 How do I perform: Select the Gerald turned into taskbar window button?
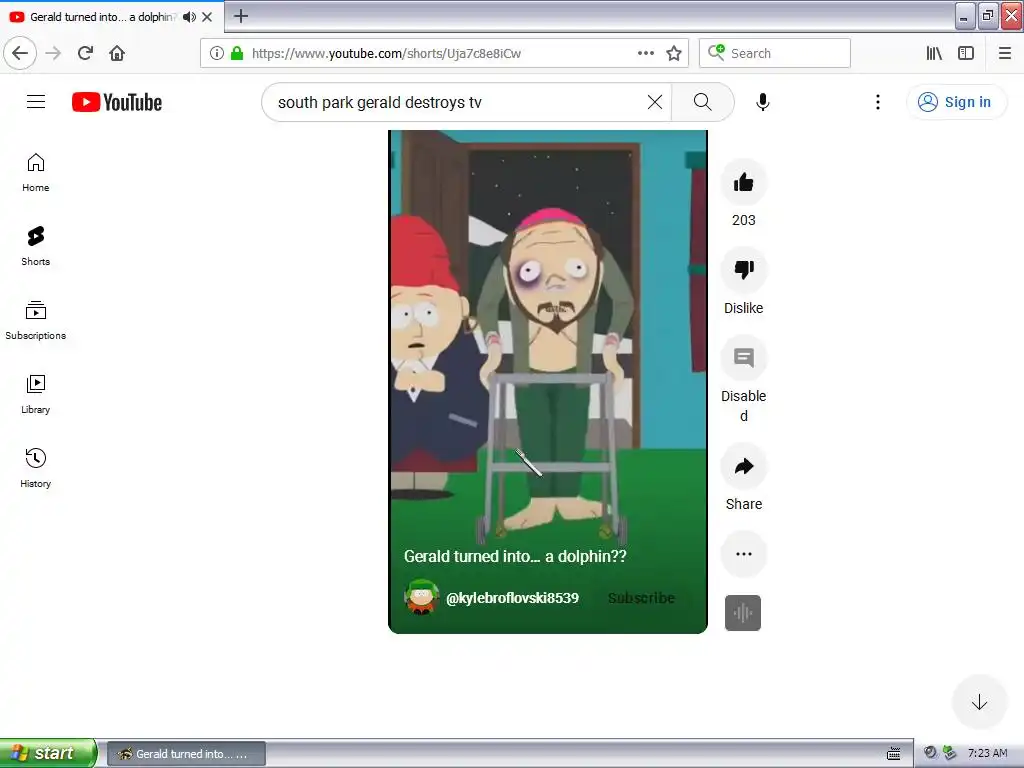click(x=186, y=754)
